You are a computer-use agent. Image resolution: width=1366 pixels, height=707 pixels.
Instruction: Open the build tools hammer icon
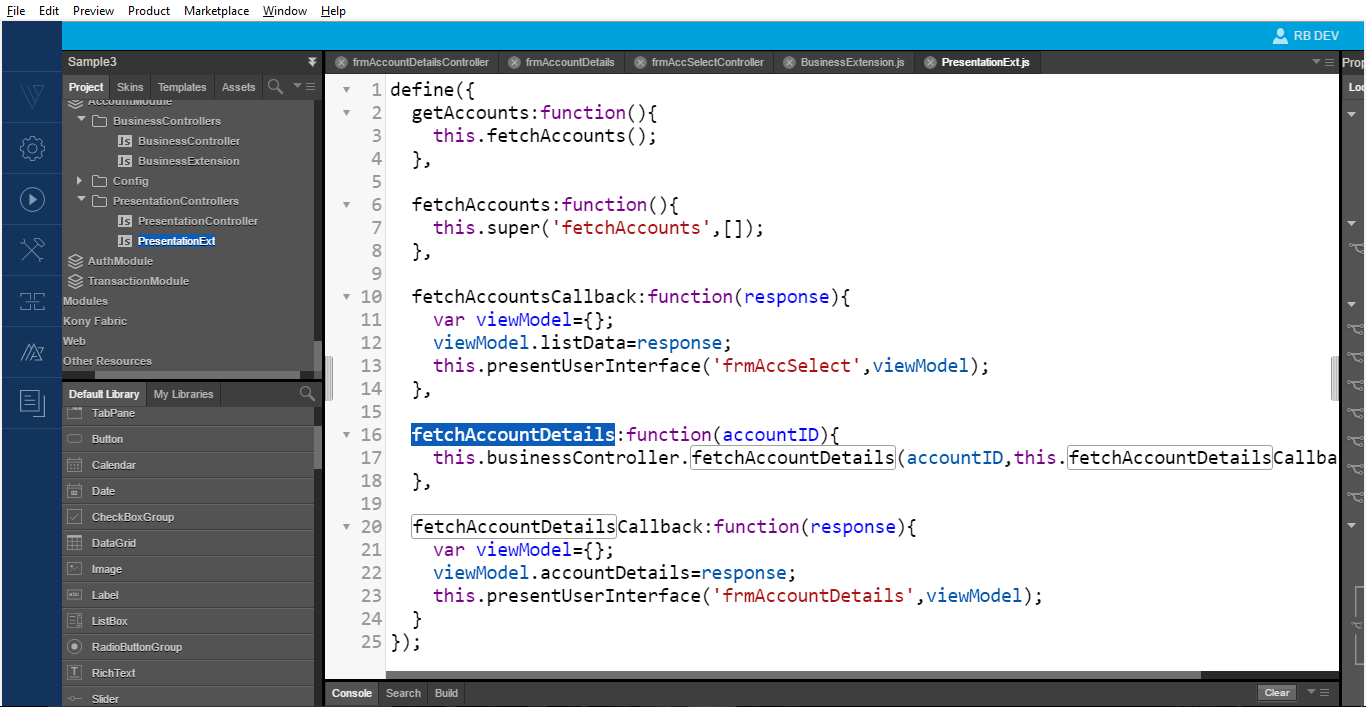(x=32, y=251)
